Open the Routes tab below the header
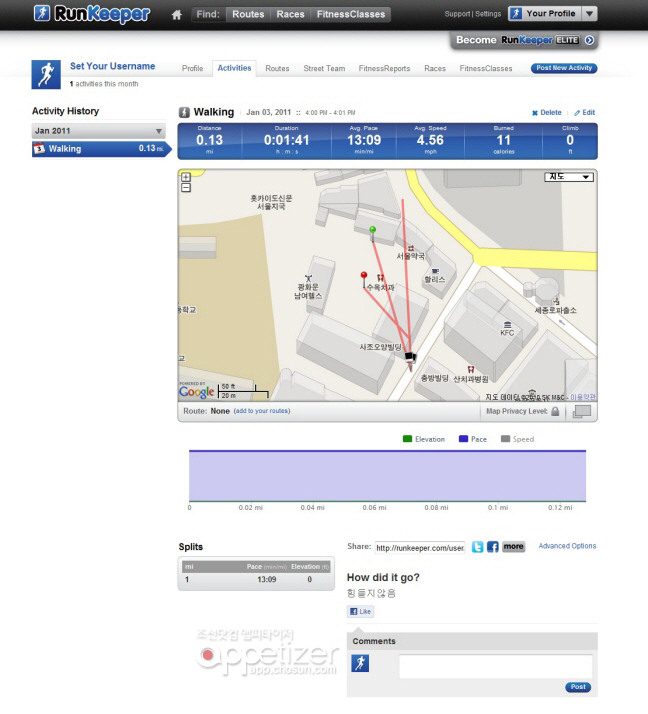 (x=277, y=68)
